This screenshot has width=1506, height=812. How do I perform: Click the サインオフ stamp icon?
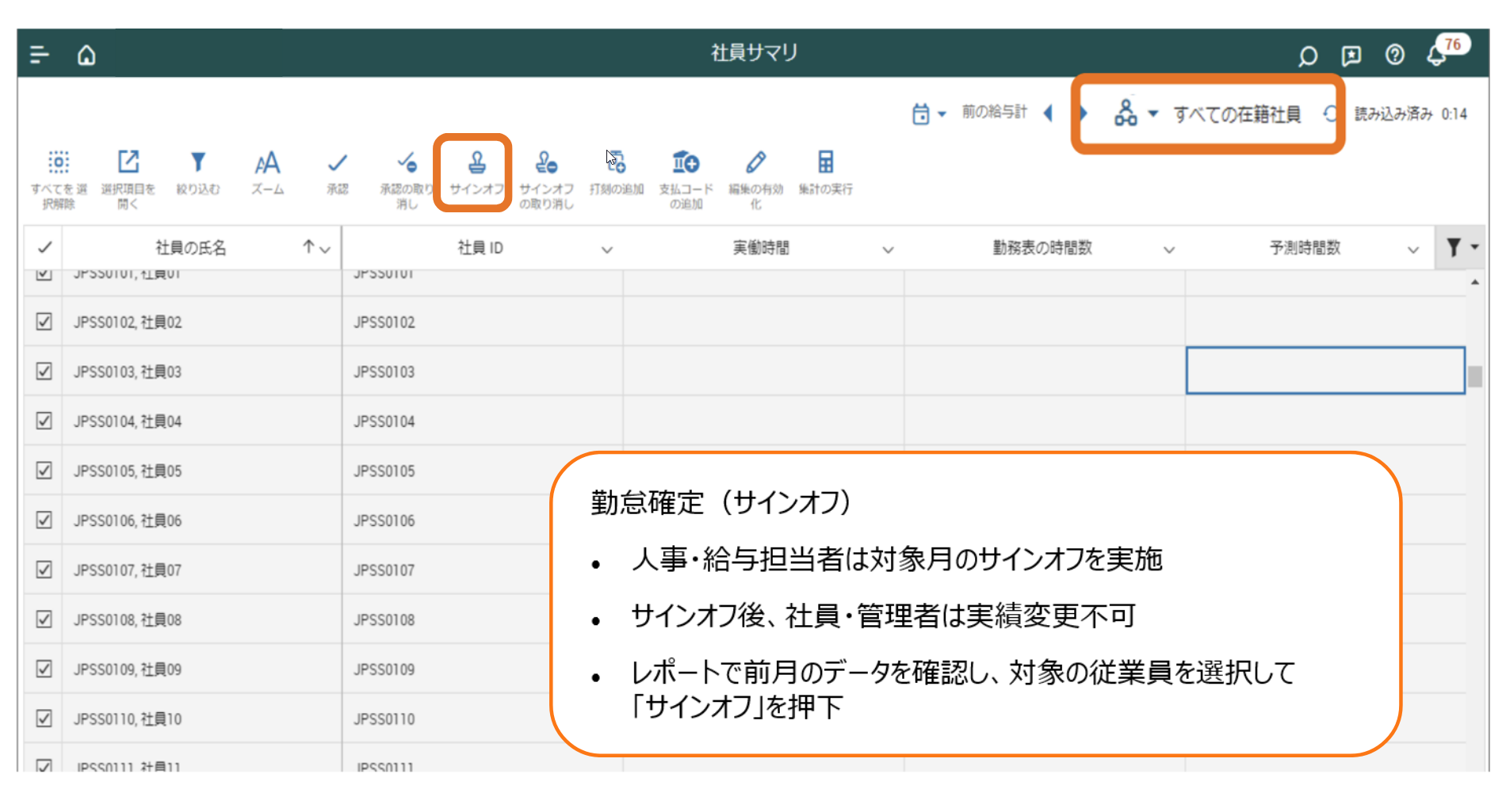[476, 163]
